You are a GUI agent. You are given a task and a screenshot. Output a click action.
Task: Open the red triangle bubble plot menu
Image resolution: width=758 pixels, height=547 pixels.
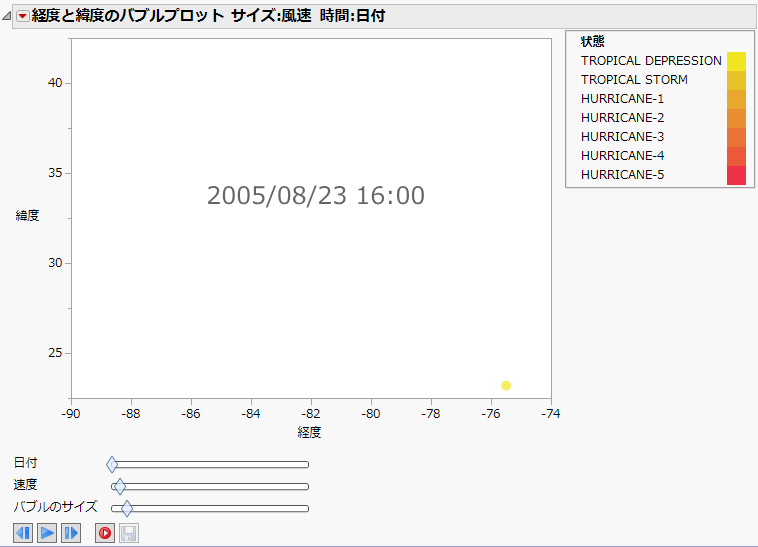point(22,16)
